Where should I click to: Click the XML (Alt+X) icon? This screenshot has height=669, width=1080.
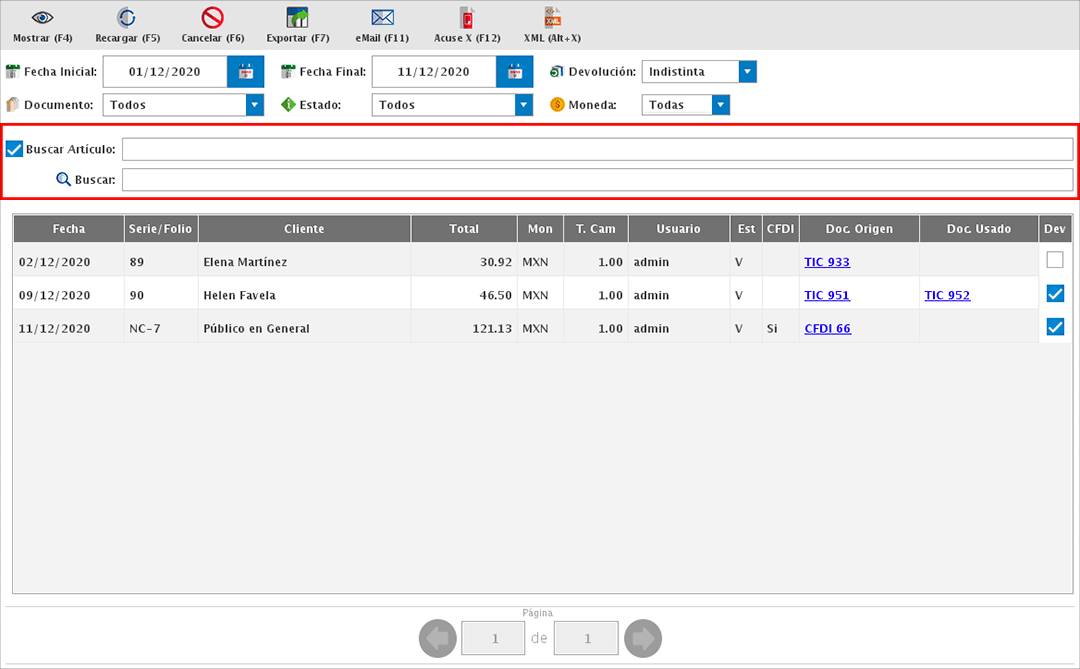552,17
